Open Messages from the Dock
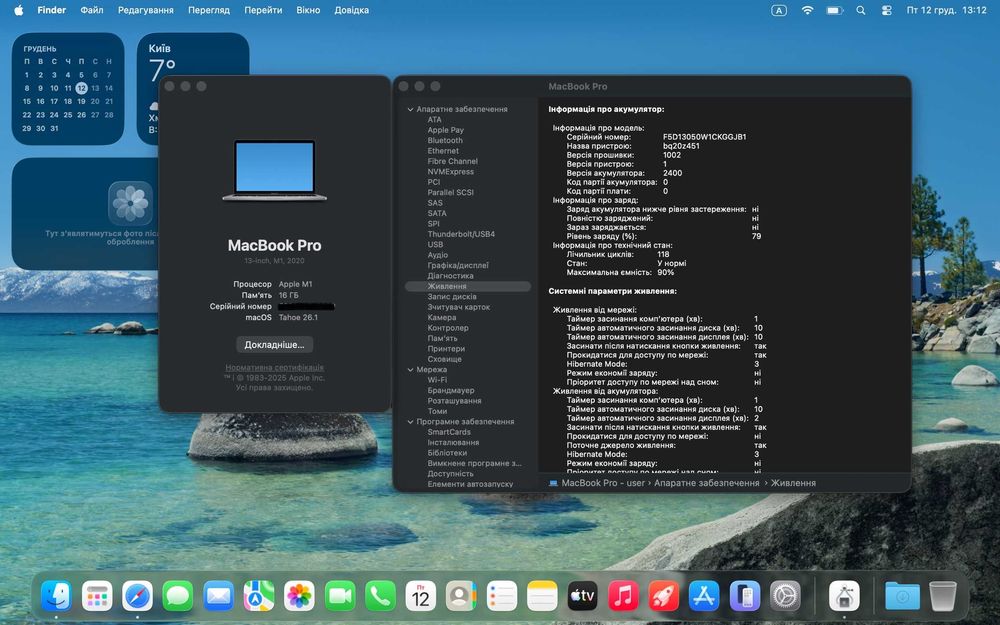The height and width of the screenshot is (625, 1000). 178,597
